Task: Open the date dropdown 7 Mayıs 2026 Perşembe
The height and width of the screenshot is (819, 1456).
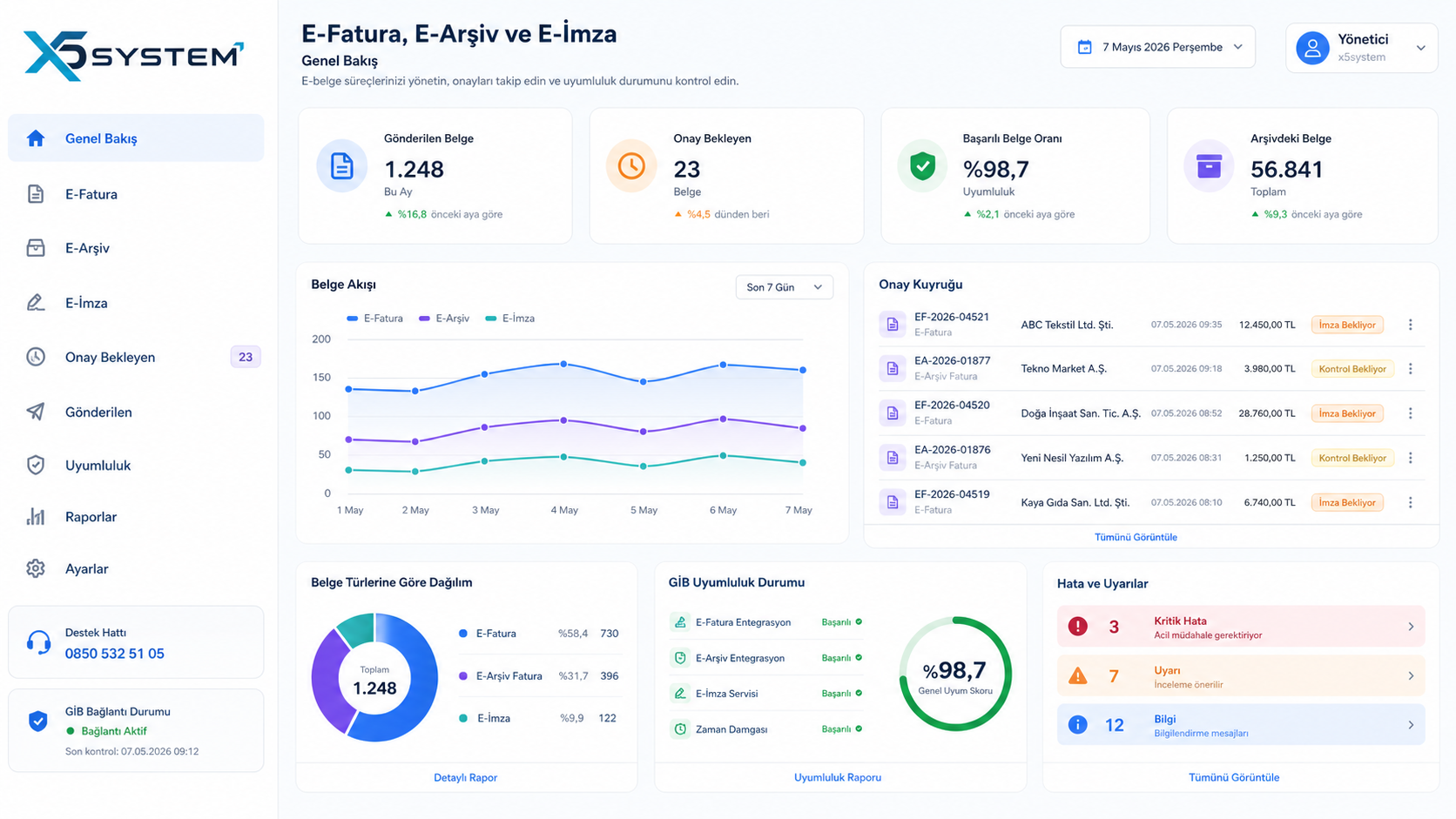Action: (1158, 47)
